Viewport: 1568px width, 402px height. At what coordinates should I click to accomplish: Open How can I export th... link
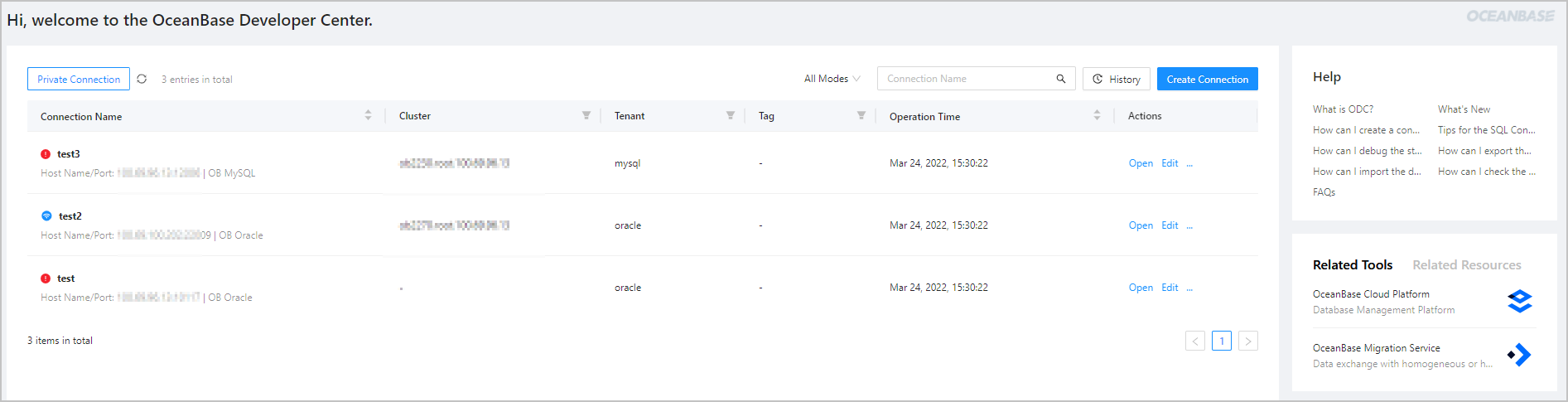[x=1484, y=151]
